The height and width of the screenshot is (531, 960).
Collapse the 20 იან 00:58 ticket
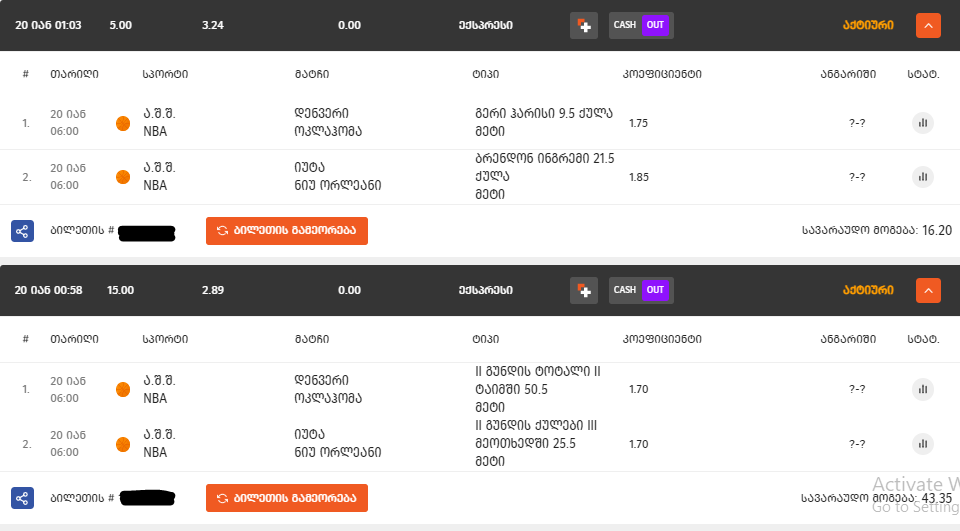coord(928,290)
